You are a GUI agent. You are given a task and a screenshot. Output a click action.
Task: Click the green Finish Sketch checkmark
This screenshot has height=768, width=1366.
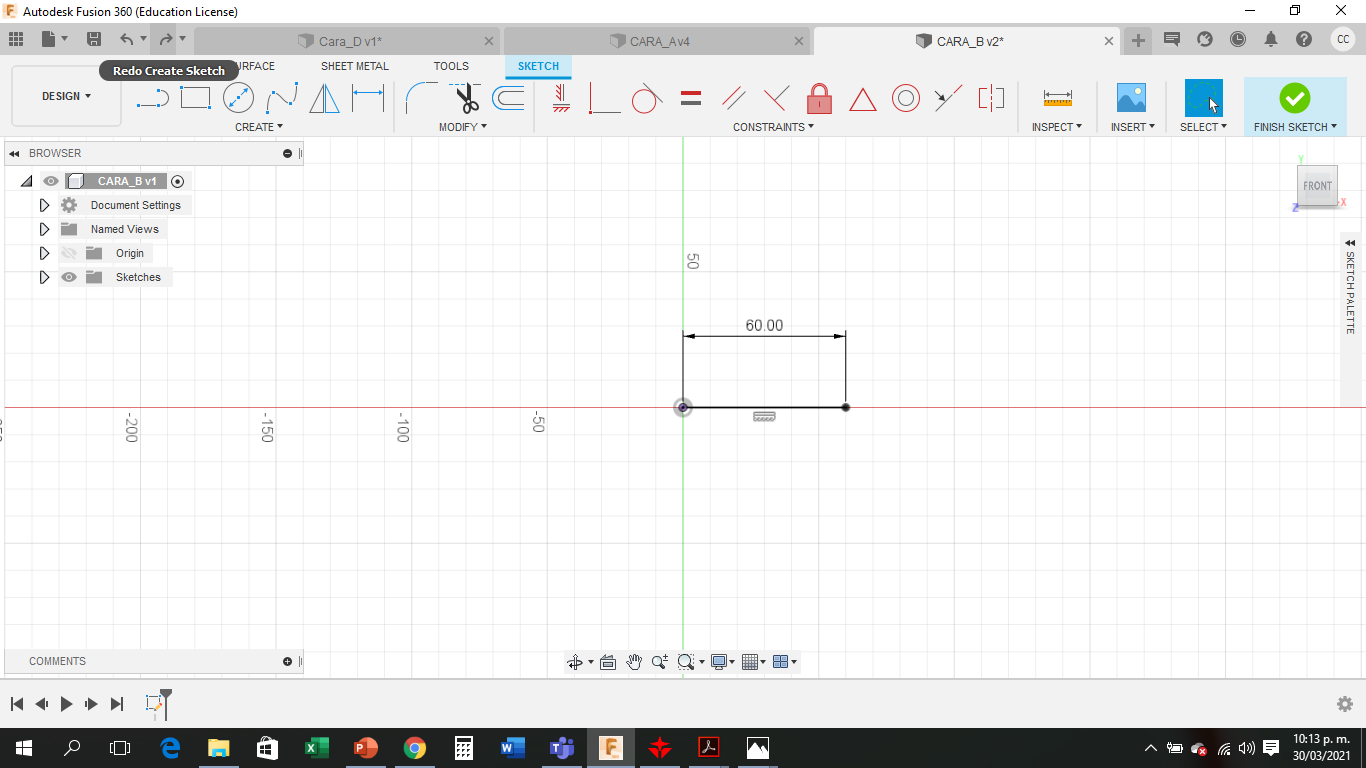(x=1295, y=98)
